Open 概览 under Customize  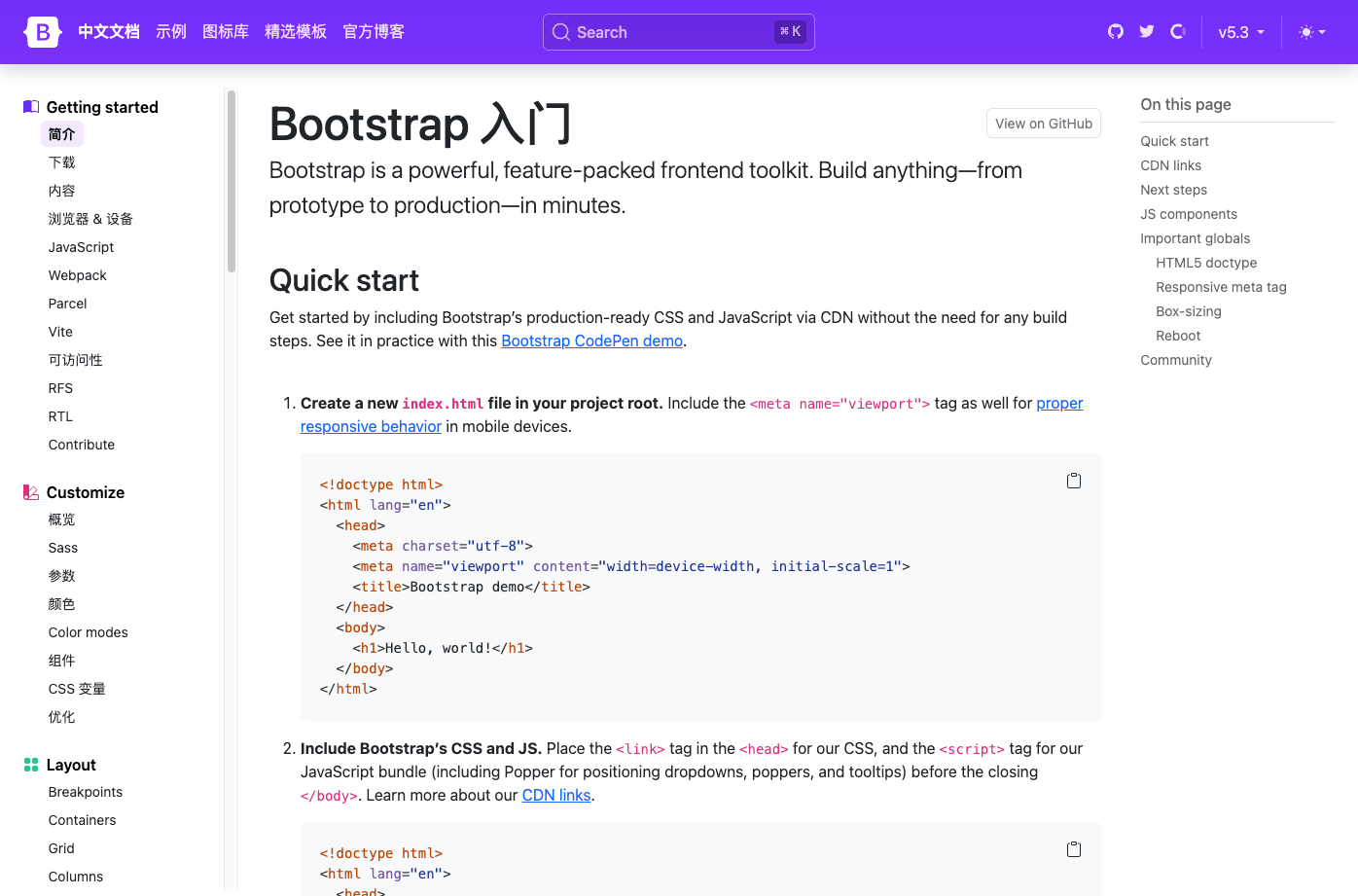point(62,520)
